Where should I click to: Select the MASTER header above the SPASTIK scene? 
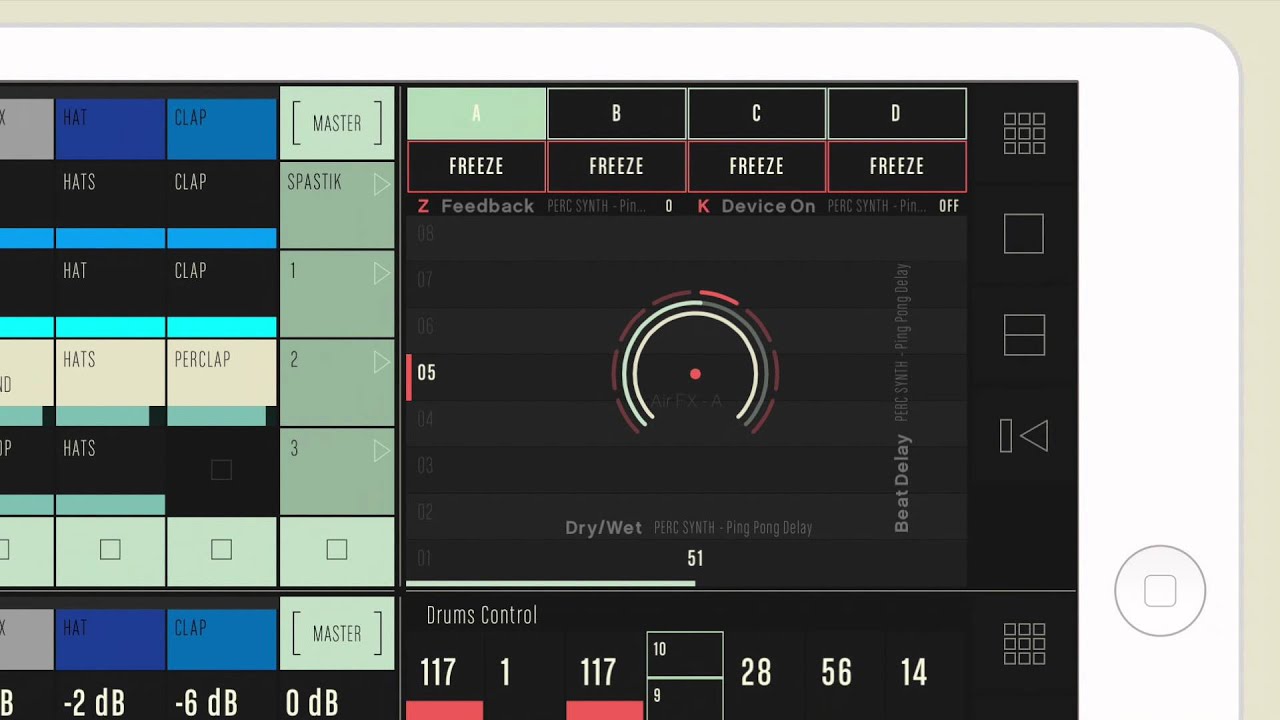[337, 123]
